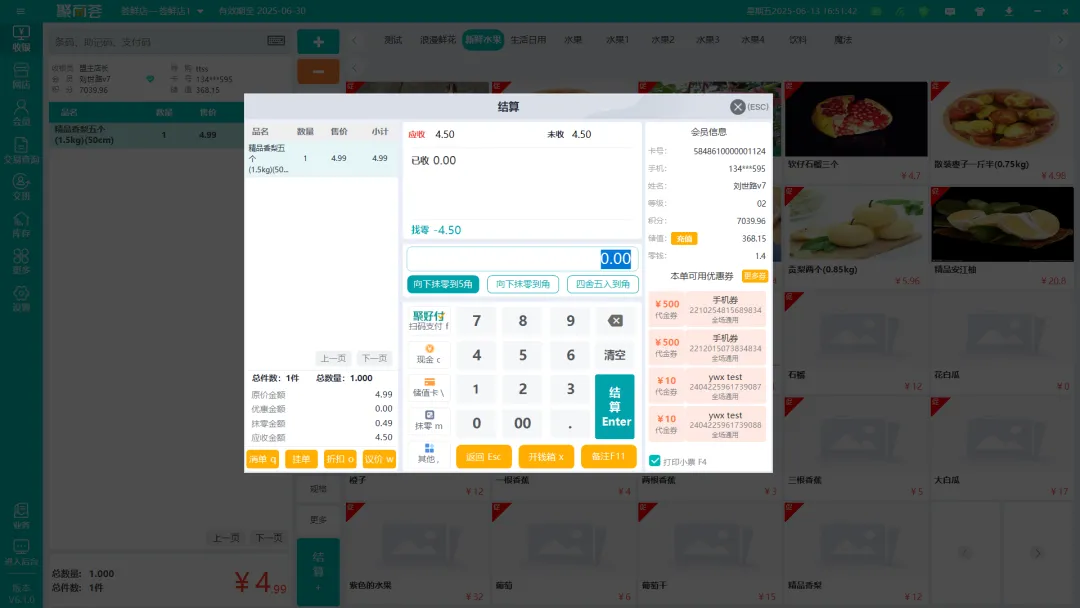Click the backspace icon on the keypad
Screen dimensions: 1080x608
click(615, 321)
